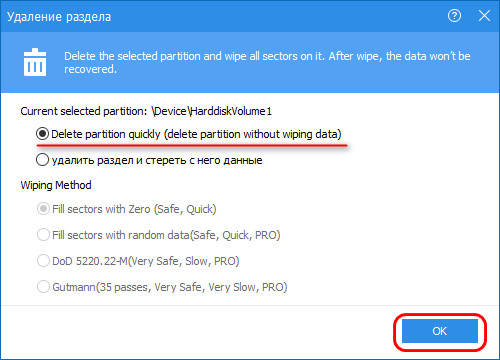Click the red underline beneath quick delete
The height and width of the screenshot is (360, 500).
pos(192,145)
